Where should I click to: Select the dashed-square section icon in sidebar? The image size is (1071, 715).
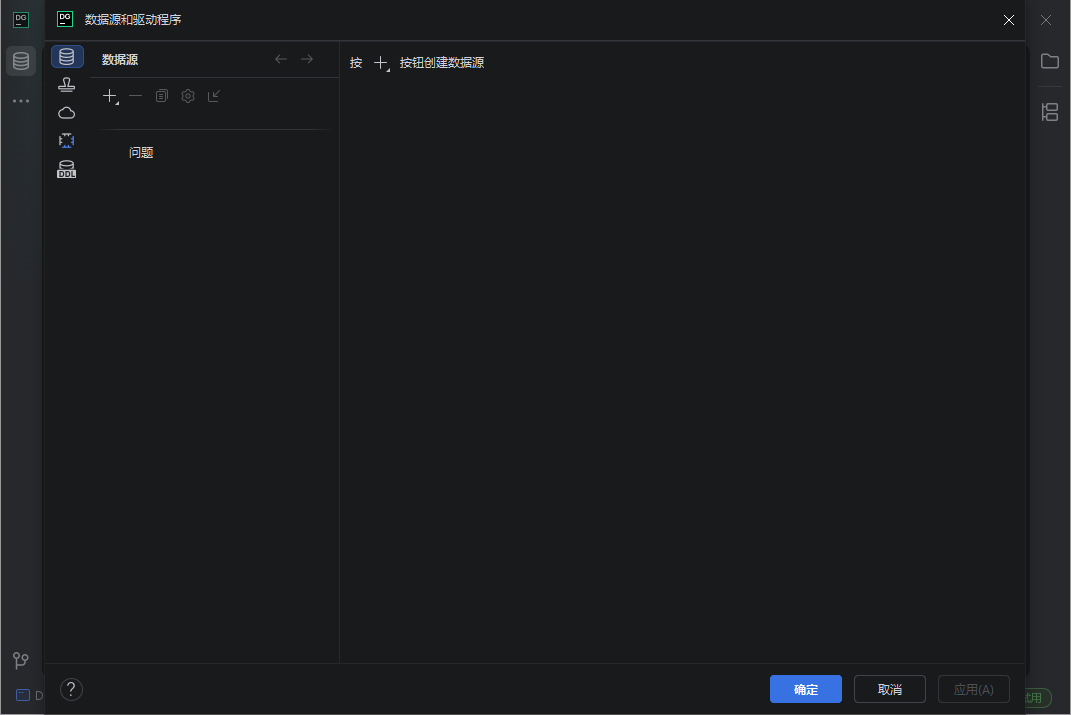click(x=66, y=140)
